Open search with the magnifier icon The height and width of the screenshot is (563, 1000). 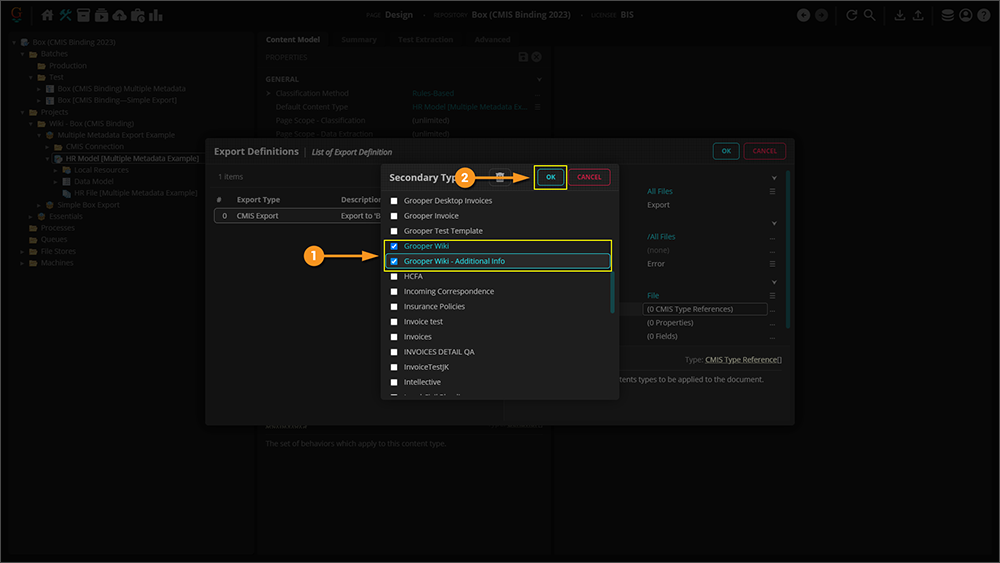pyautogui.click(x=869, y=15)
